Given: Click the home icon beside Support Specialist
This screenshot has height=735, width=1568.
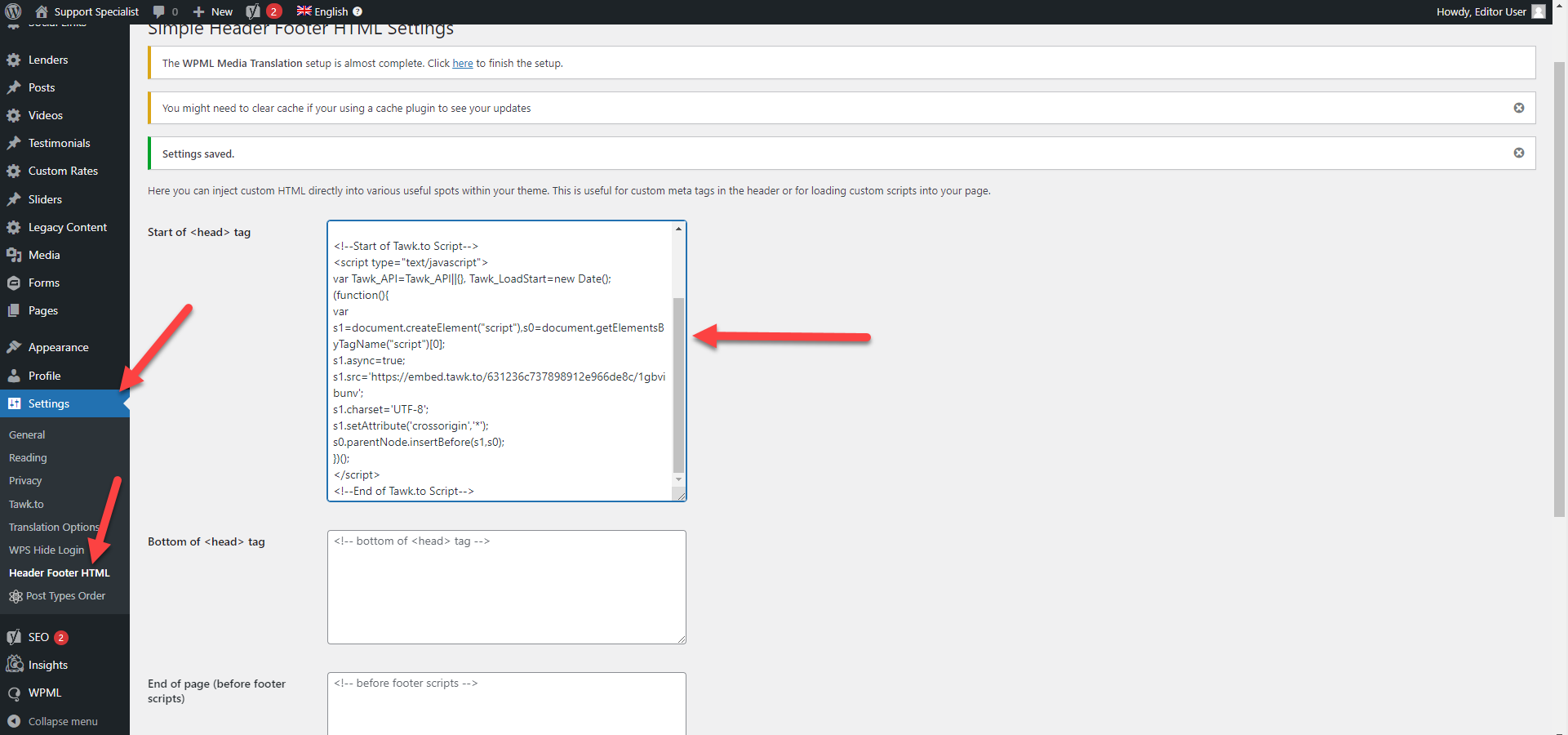Looking at the screenshot, I should point(42,11).
